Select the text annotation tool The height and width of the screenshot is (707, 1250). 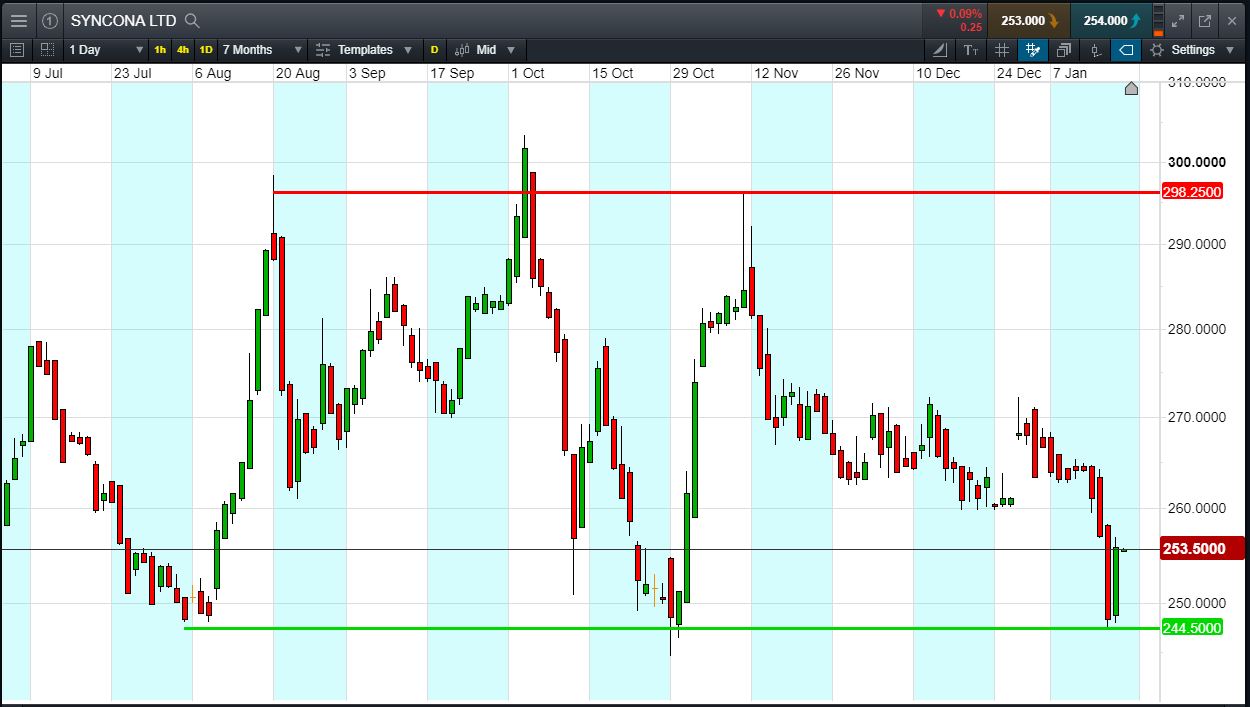pos(970,49)
